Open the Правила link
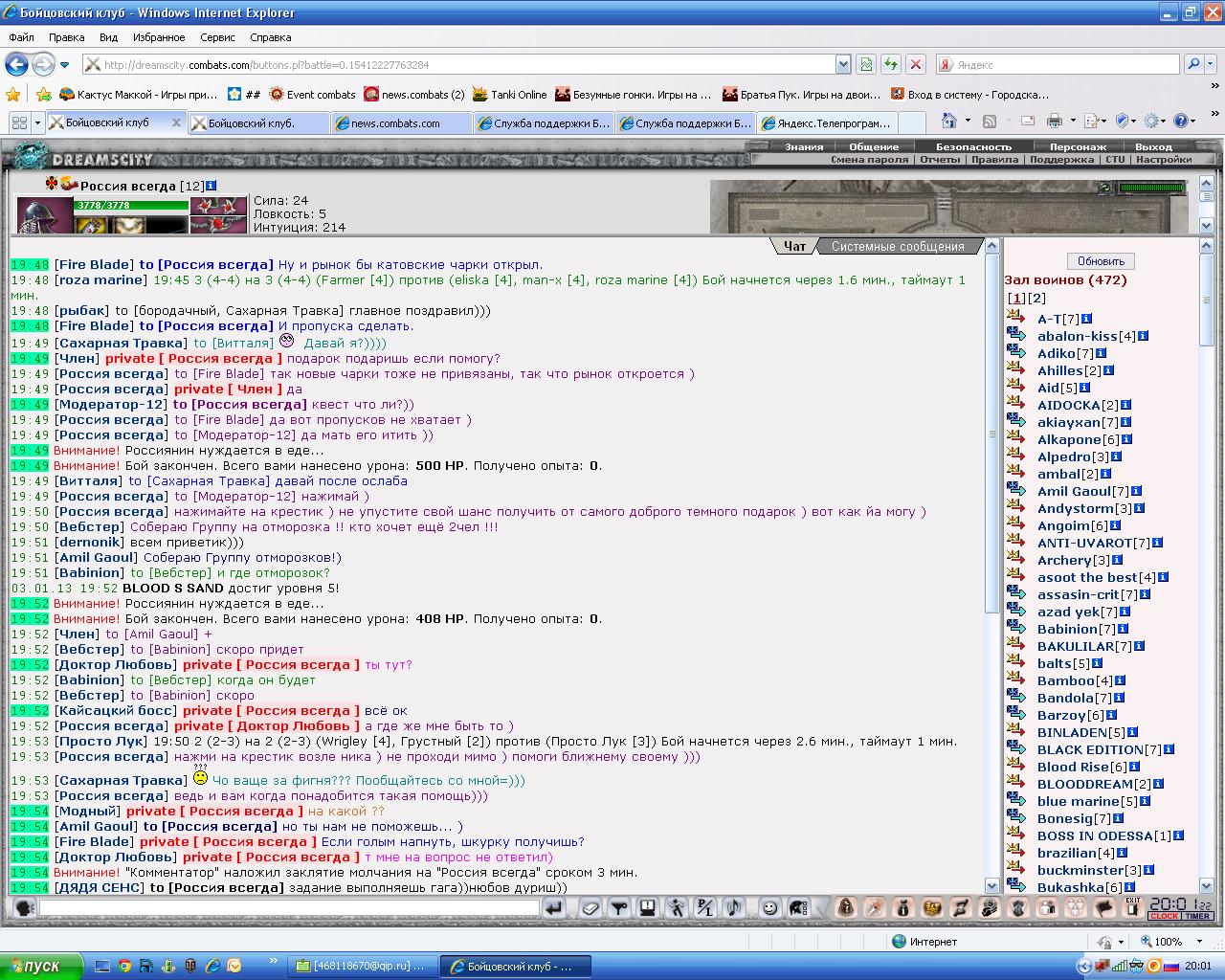 994,160
